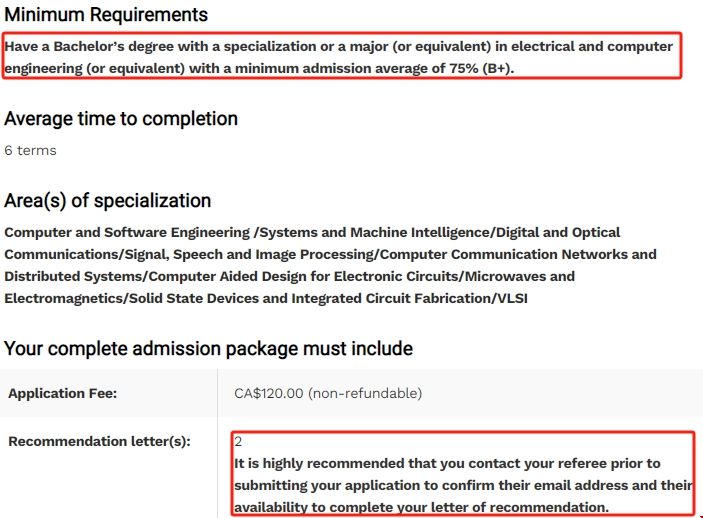Click the Area(s) of specialization heading

(107, 201)
